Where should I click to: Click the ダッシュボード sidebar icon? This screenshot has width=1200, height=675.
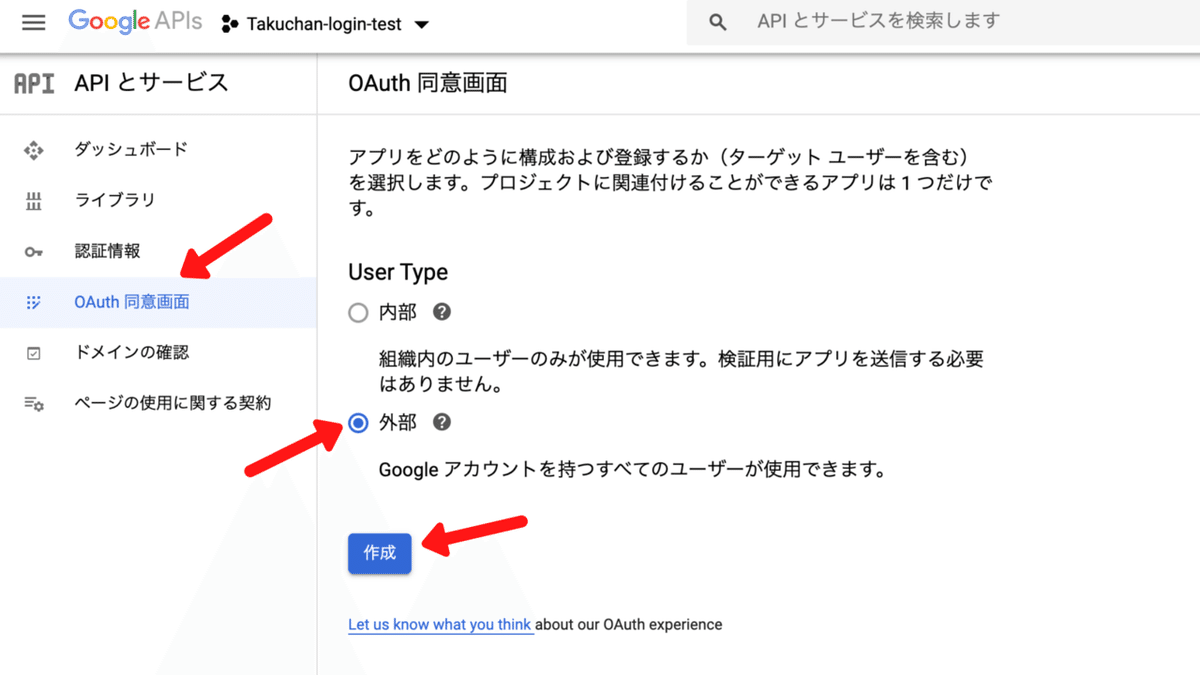34,150
